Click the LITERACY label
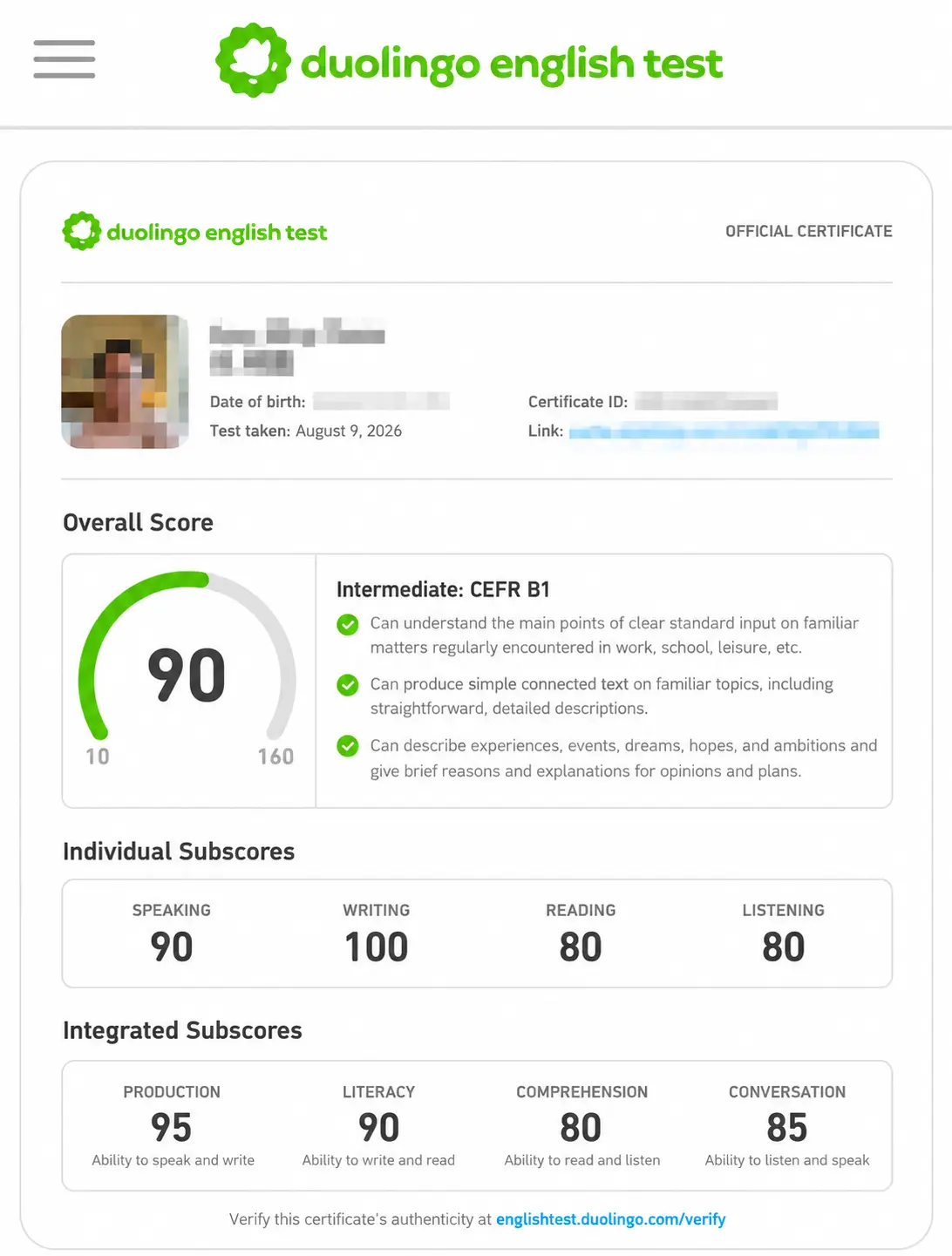 click(379, 1092)
